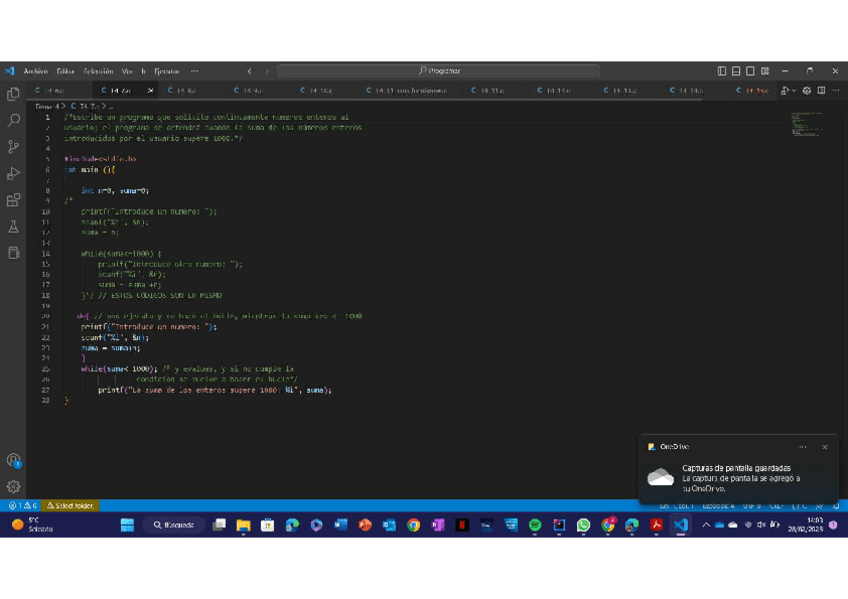The width and height of the screenshot is (848, 599).
Task: Expand the menu bar overflow ellipsis
Action: click(194, 71)
